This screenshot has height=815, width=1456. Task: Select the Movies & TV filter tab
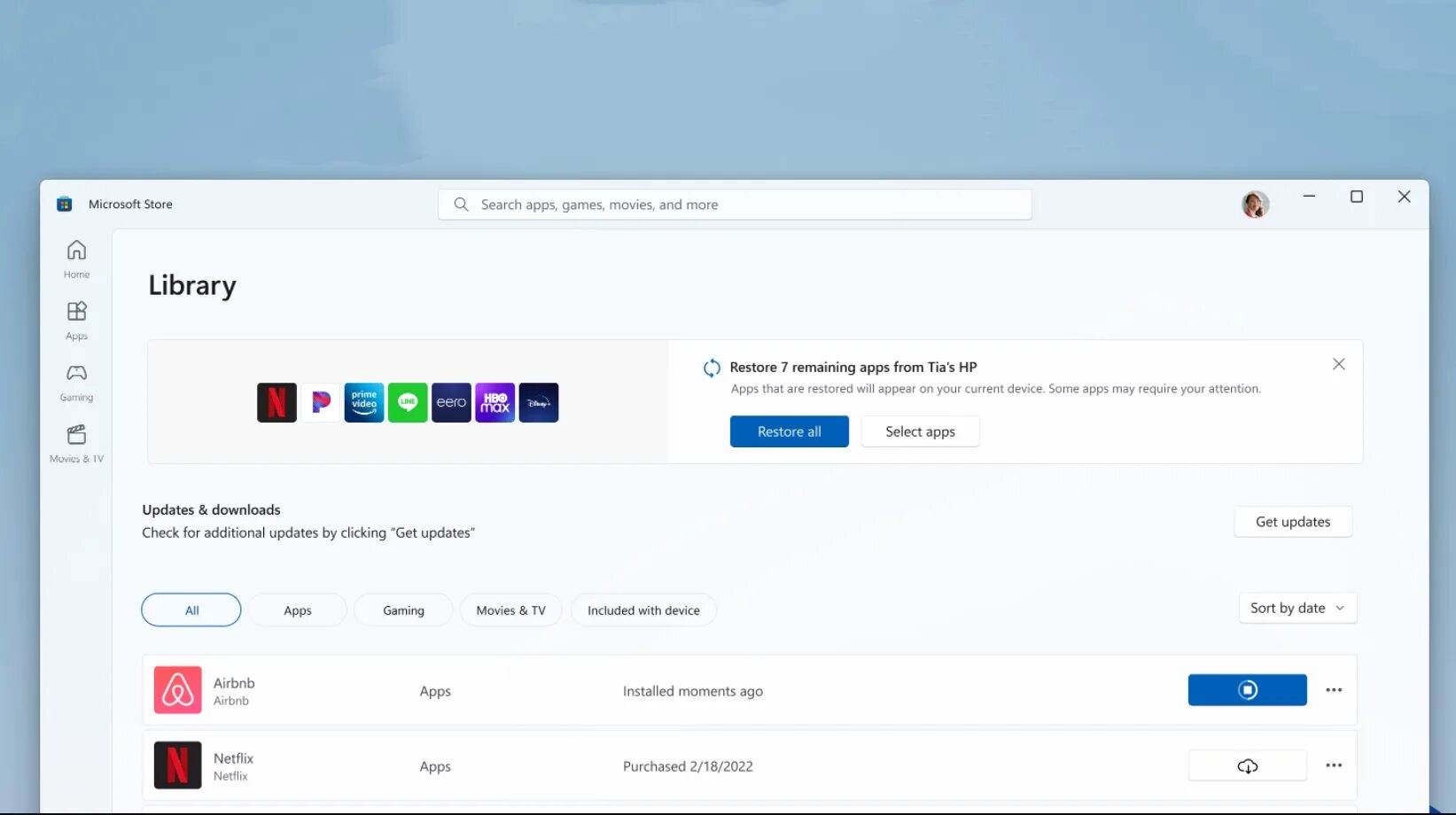511,610
